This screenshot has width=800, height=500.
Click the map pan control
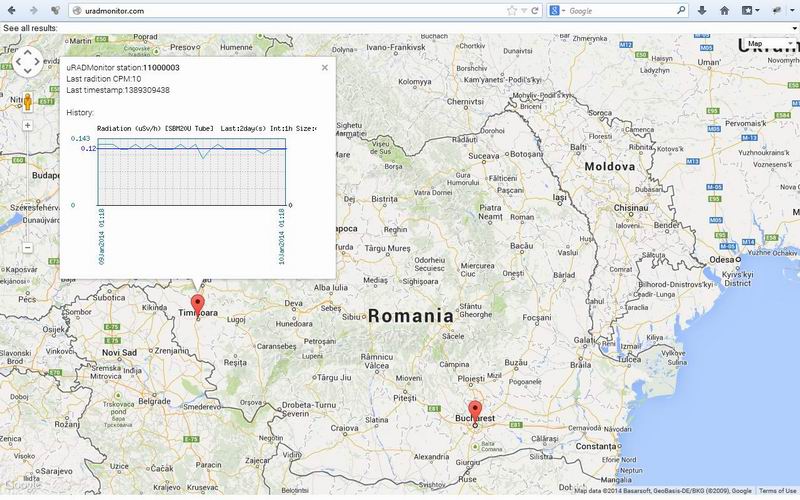[x=27, y=62]
